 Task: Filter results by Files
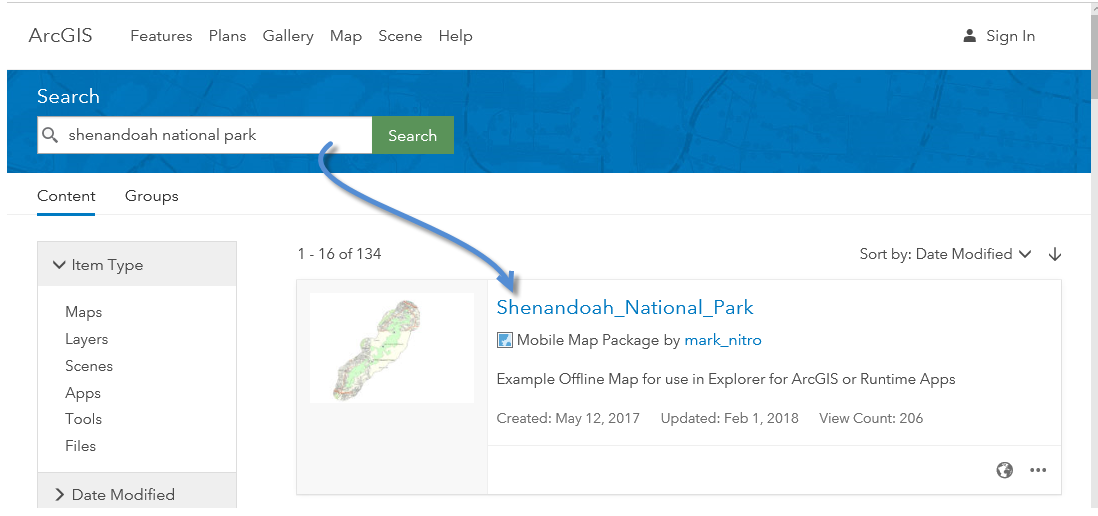click(x=81, y=445)
